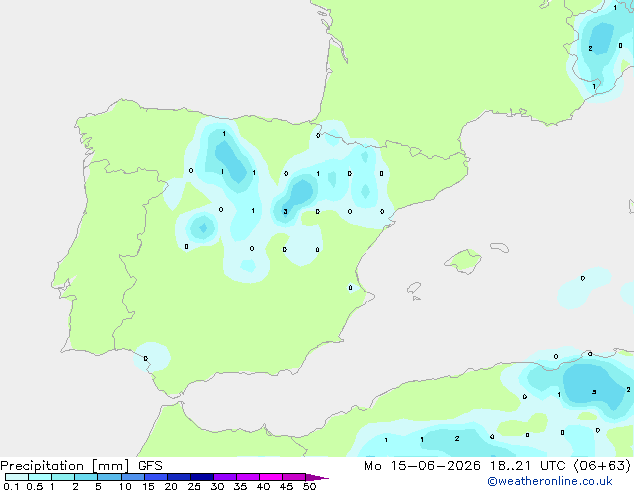Image resolution: width=634 pixels, height=490 pixels.
Task: Click the 'Mo 15-06-2026 18..21 UTC (06+63)' timestamp
Action: point(497,466)
